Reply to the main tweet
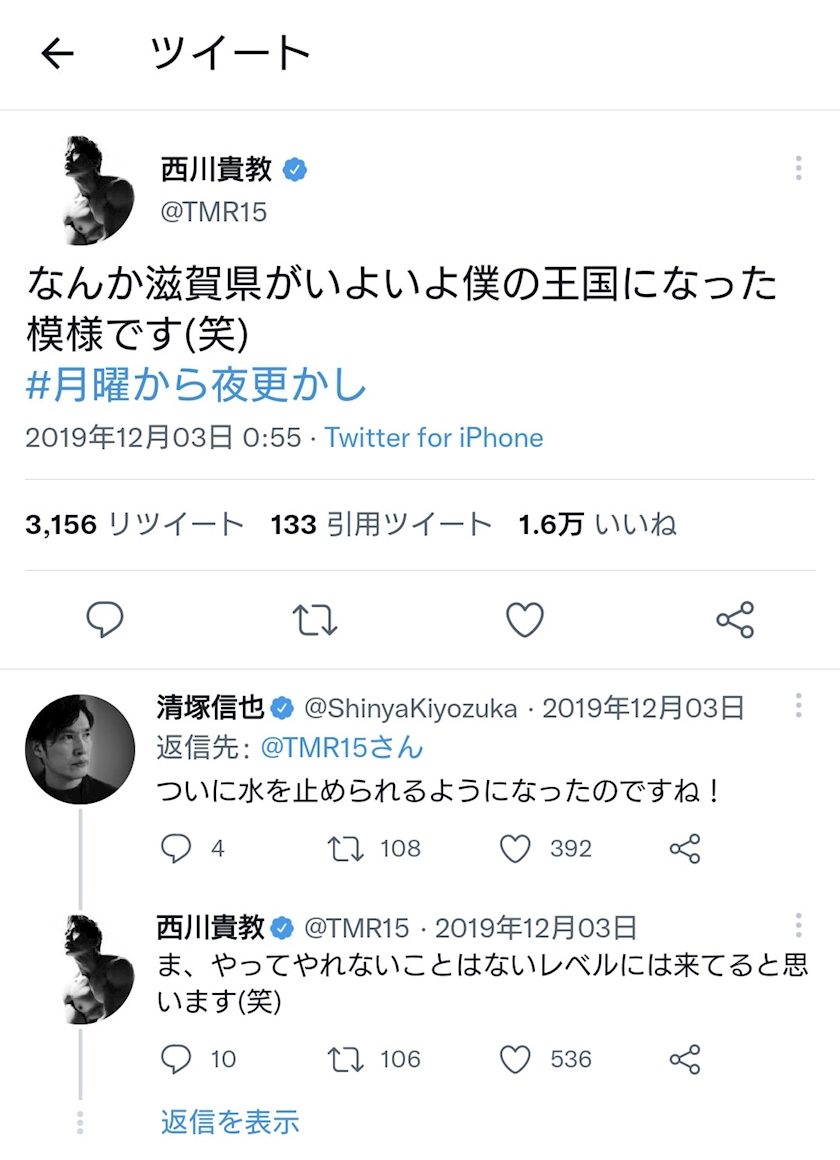This screenshot has height=1160, width=840. [x=104, y=620]
